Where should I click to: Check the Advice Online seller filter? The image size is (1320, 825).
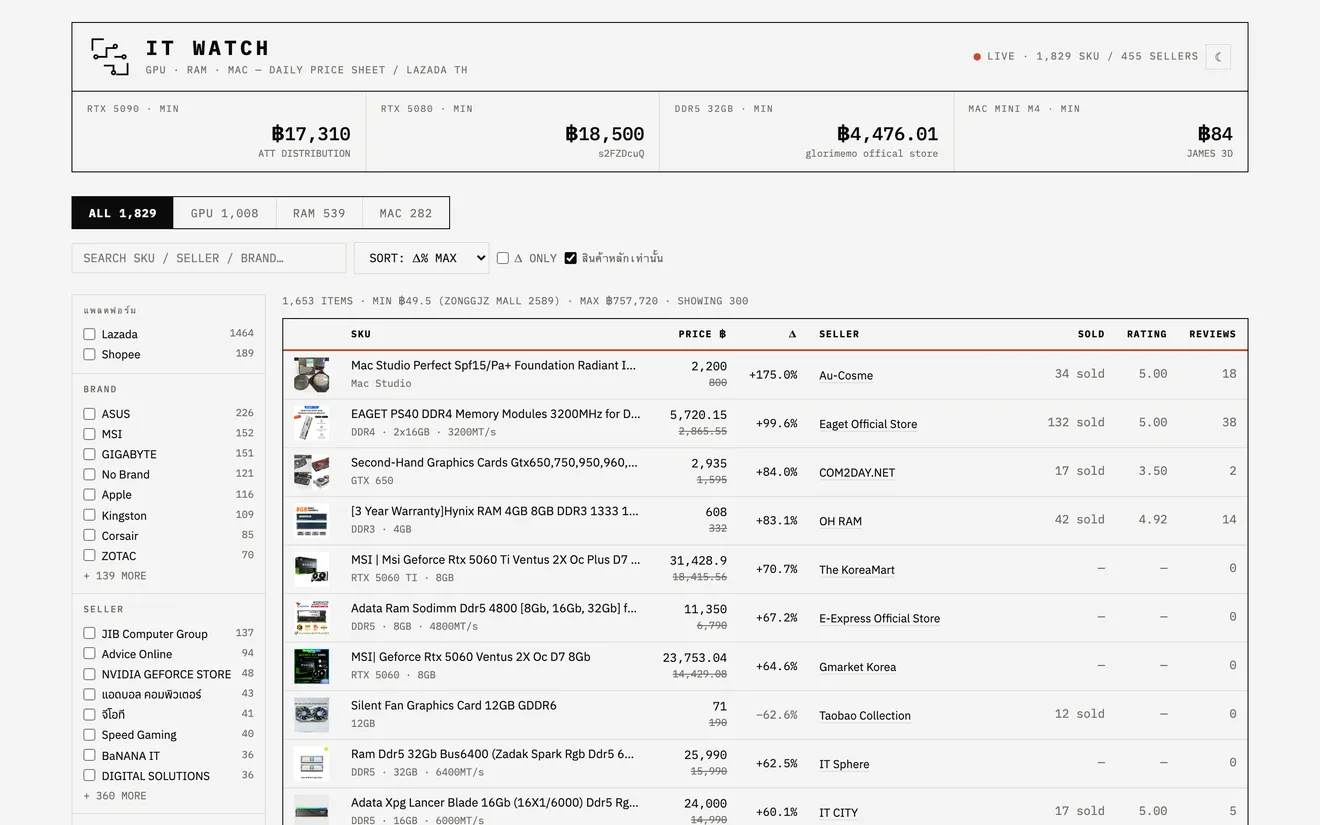90,654
